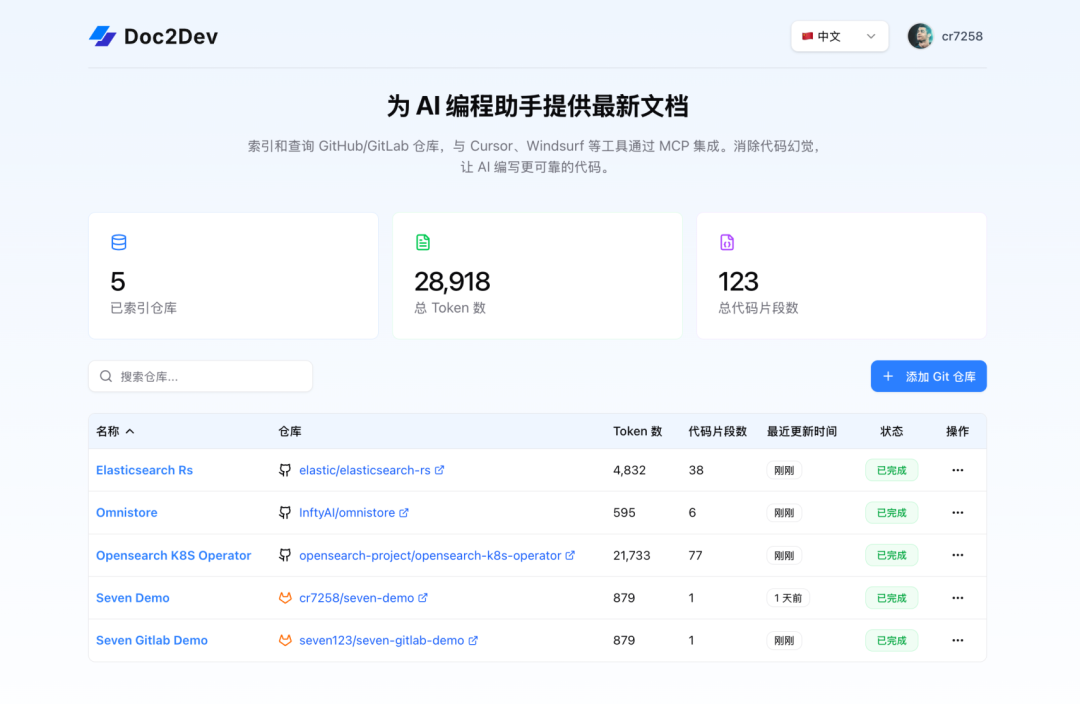Open actions menu for Elasticsearch Rs row

click(957, 470)
